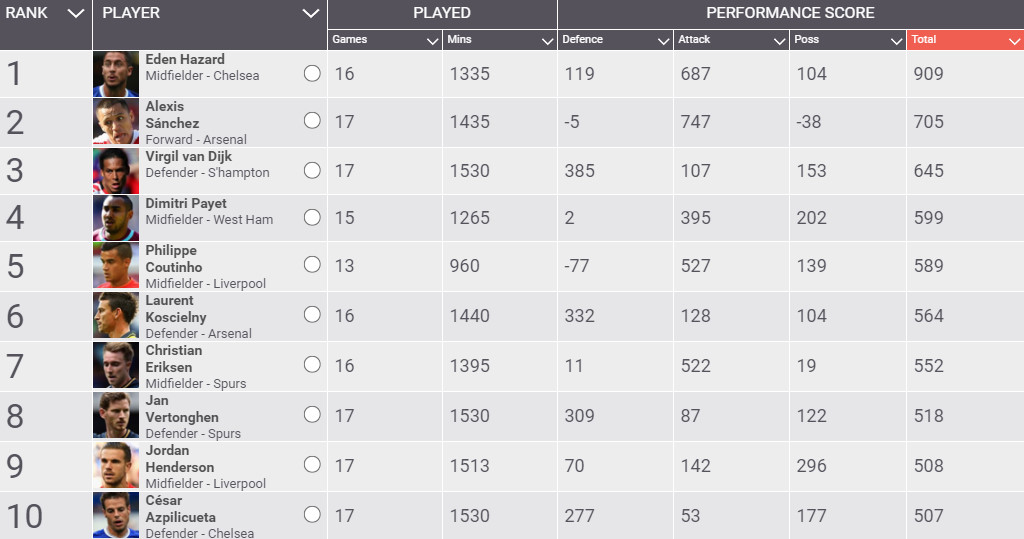The width and height of the screenshot is (1024, 539).
Task: Open Virgil van Dijk's photo thumbnail
Action: point(116,170)
